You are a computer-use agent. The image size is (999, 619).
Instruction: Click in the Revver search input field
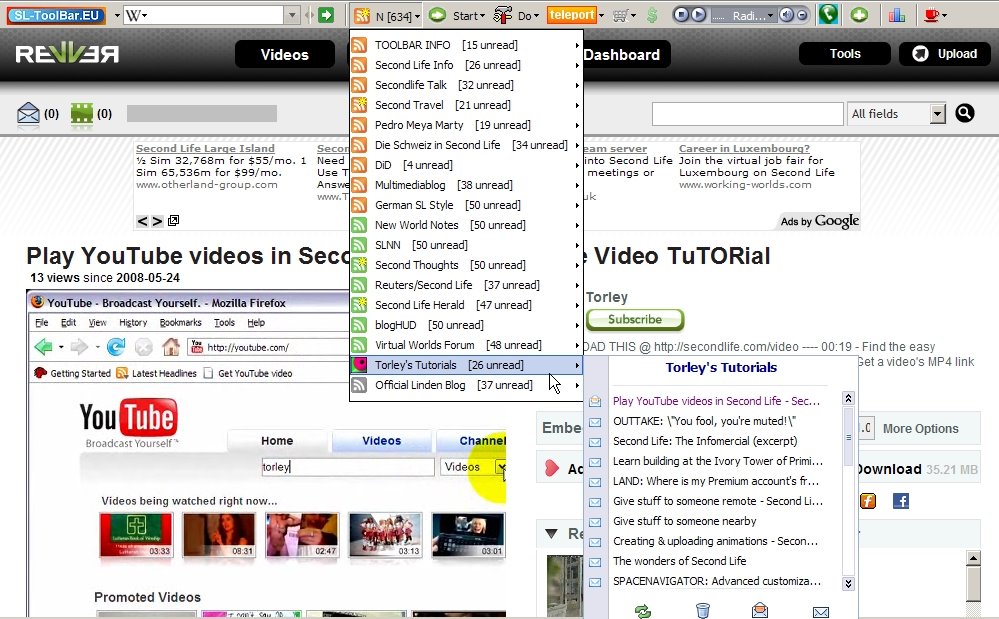point(747,114)
